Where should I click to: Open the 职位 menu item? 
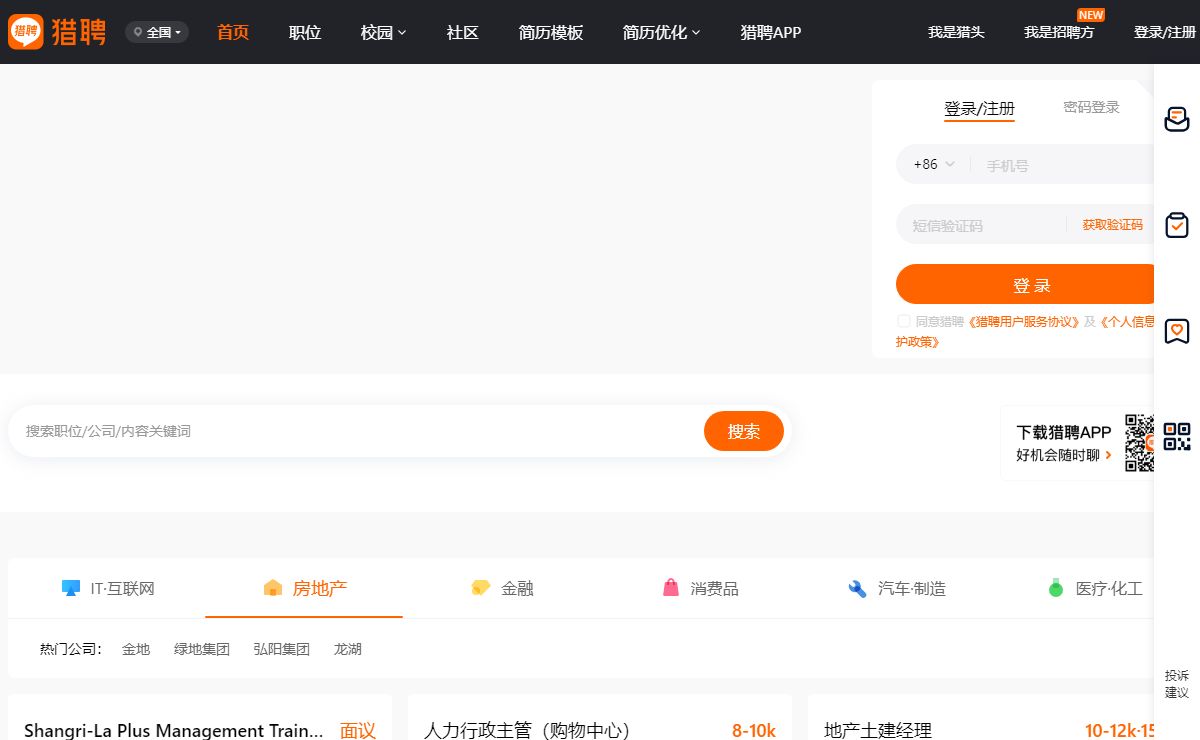pos(305,32)
